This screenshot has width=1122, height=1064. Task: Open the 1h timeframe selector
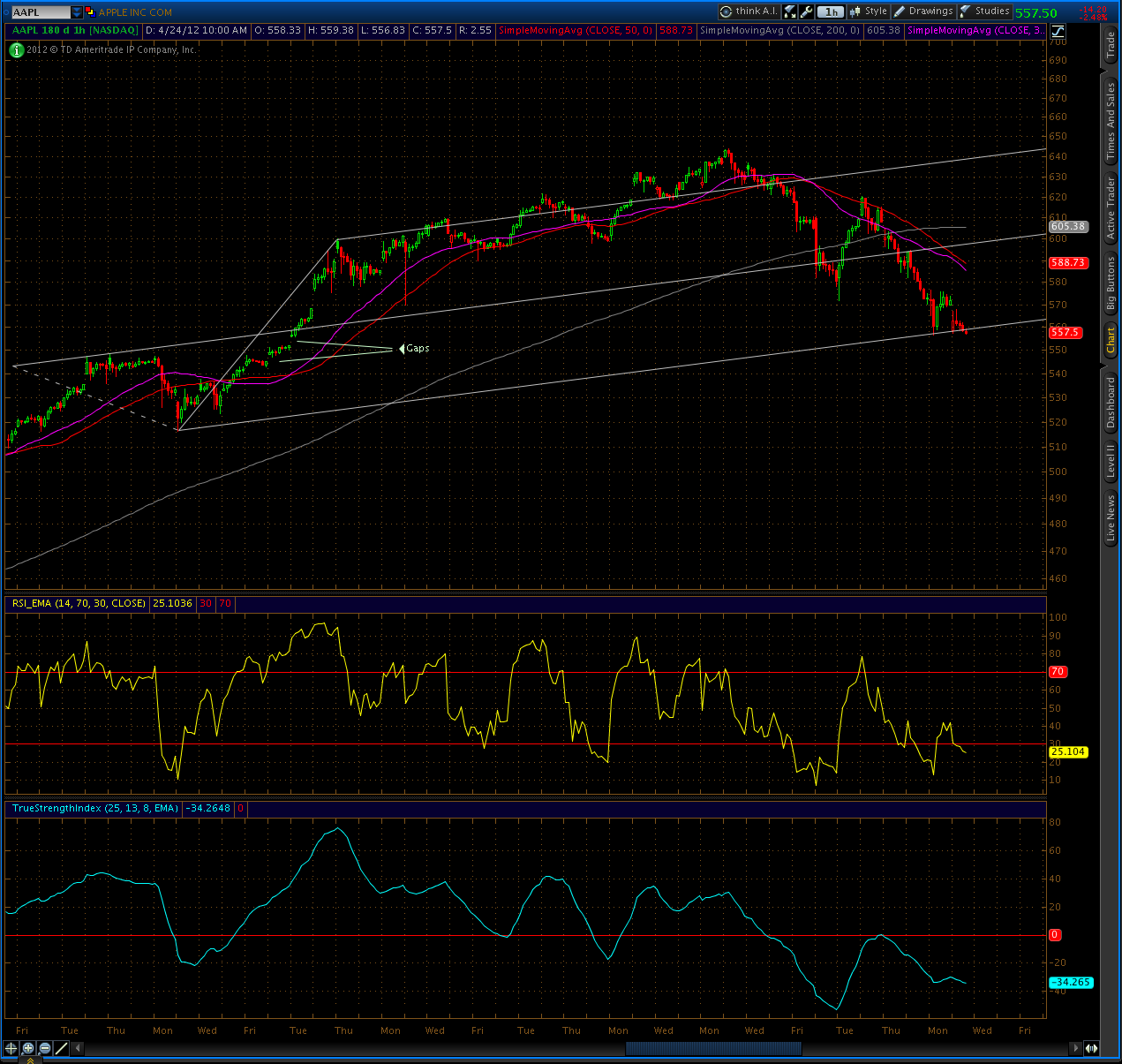click(831, 11)
